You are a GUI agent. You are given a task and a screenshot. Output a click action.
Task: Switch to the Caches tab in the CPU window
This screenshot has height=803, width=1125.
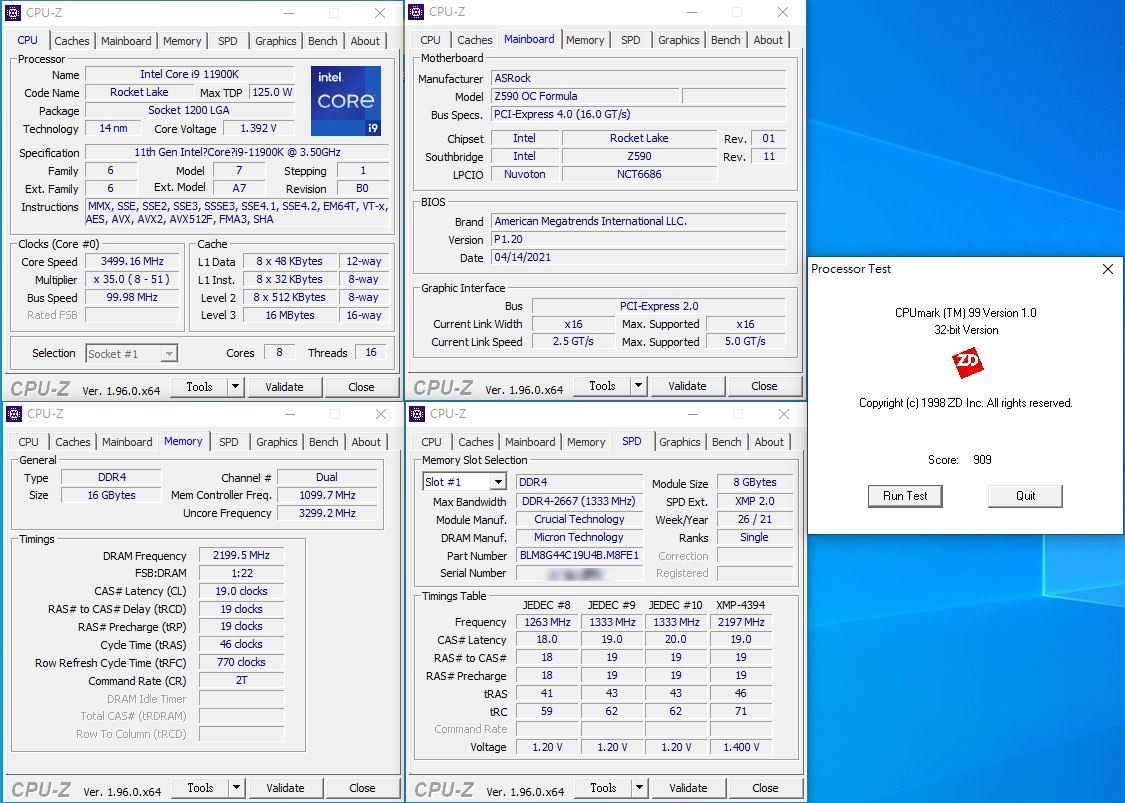(72, 41)
